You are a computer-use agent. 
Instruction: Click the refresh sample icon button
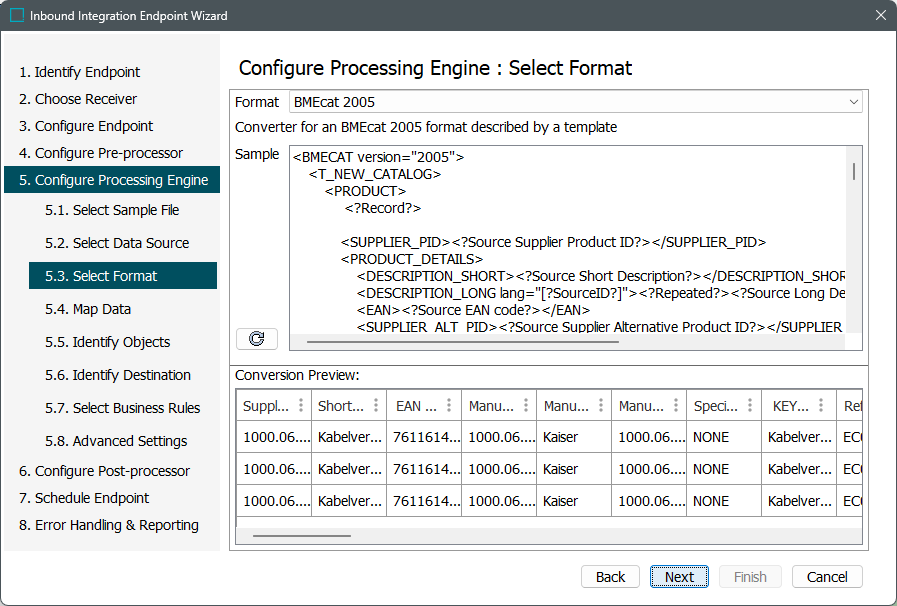pos(256,339)
